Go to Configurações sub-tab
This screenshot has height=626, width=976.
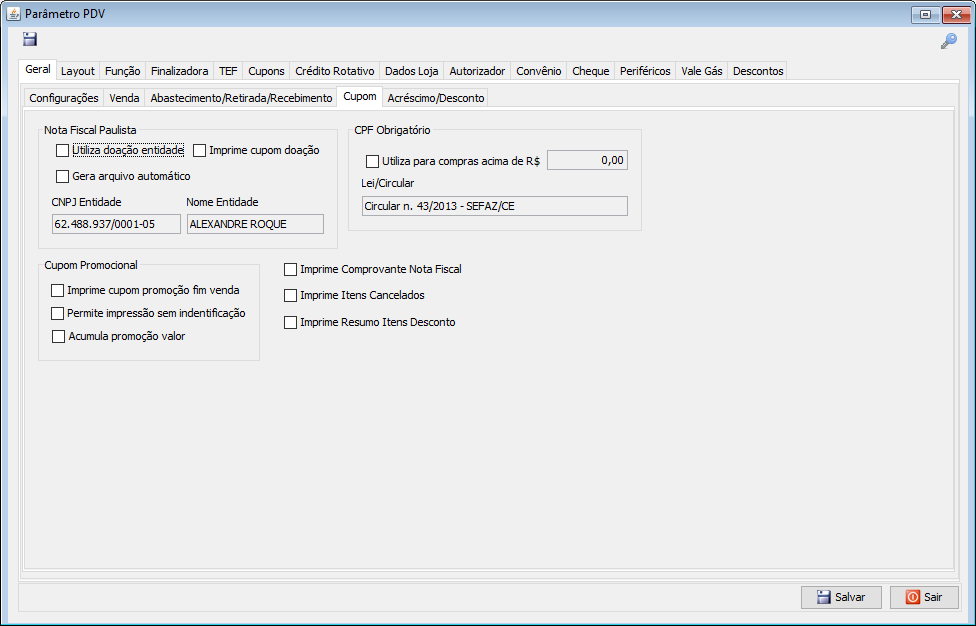tap(64, 98)
